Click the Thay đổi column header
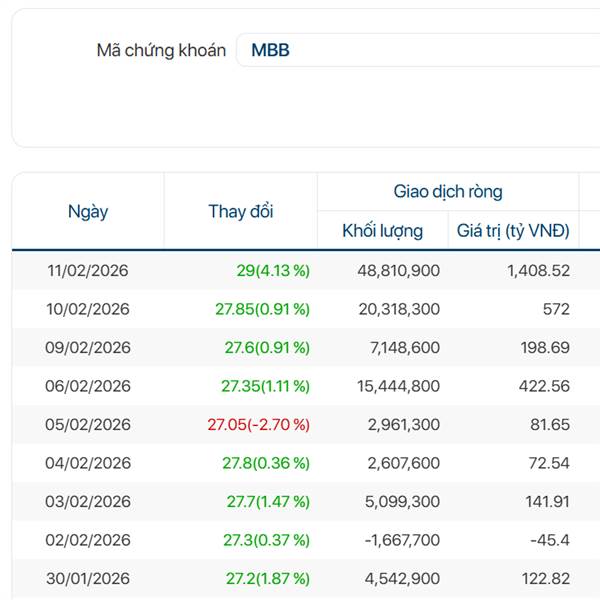 [241, 211]
